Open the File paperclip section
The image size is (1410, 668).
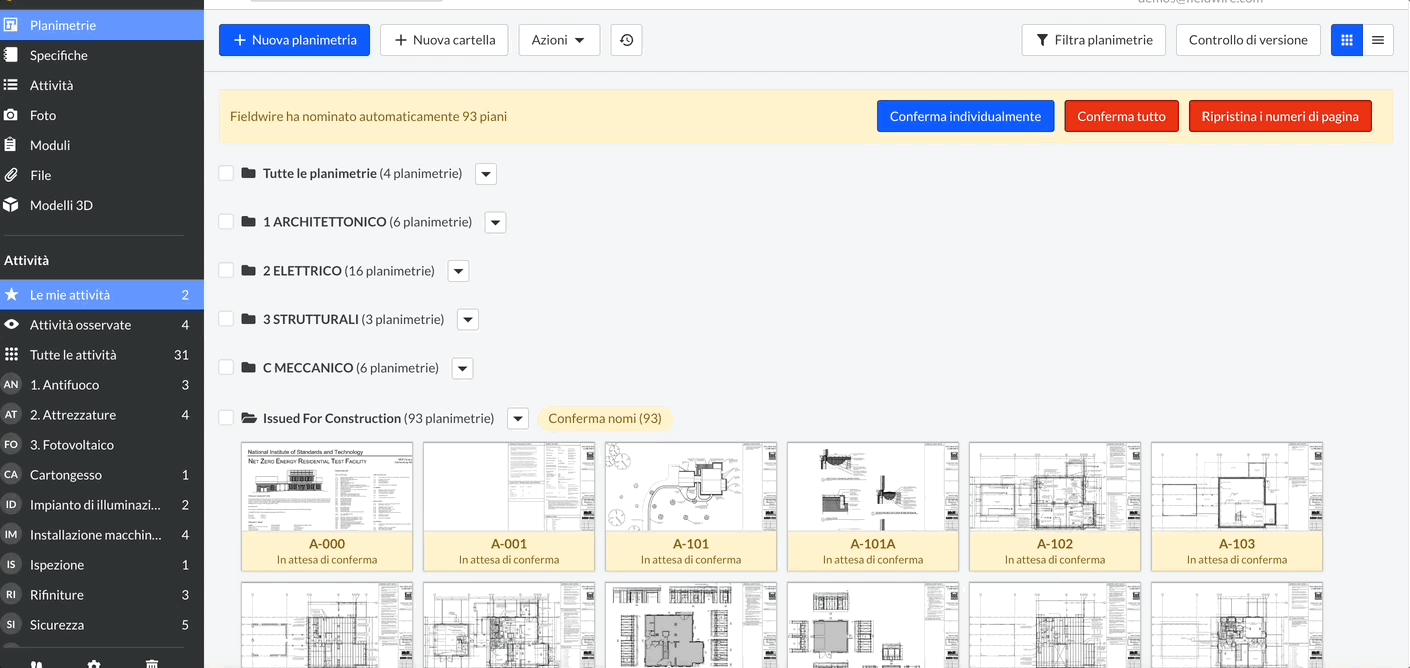[40, 175]
